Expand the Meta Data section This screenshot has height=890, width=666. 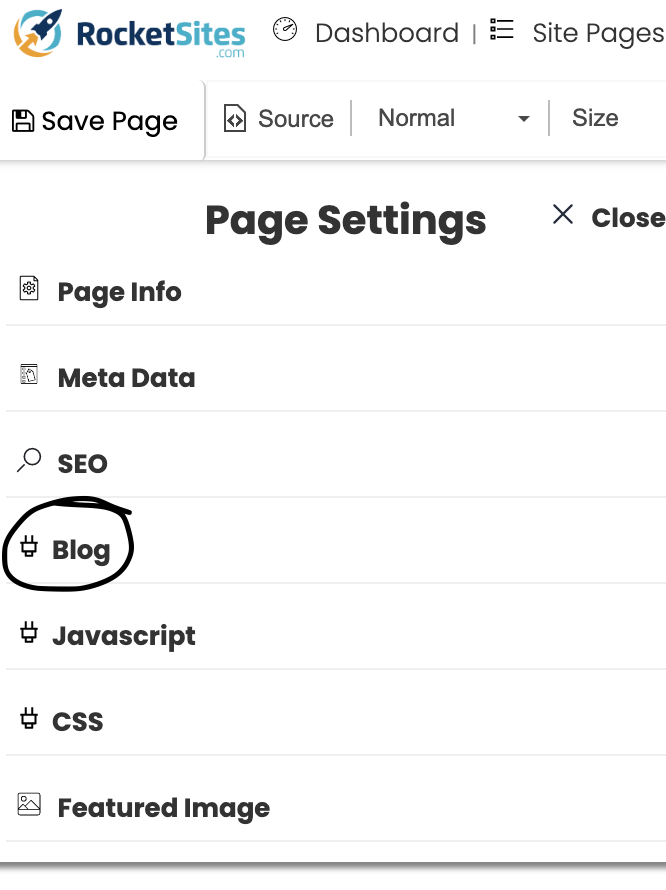pyautogui.click(x=126, y=378)
